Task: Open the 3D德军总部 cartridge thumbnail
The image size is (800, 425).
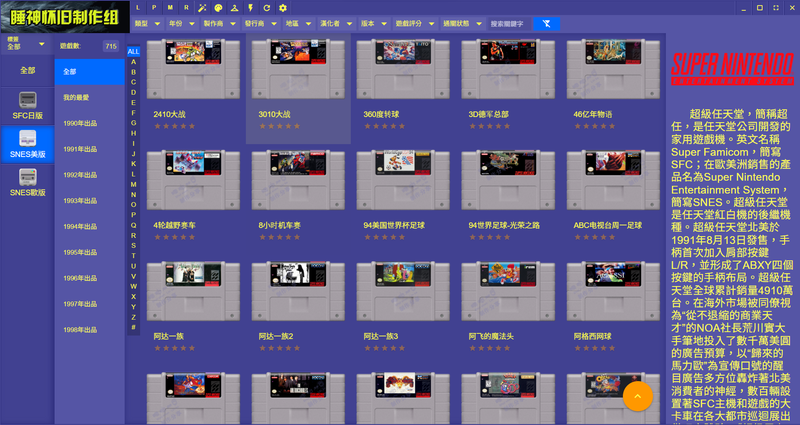Action: (508, 69)
